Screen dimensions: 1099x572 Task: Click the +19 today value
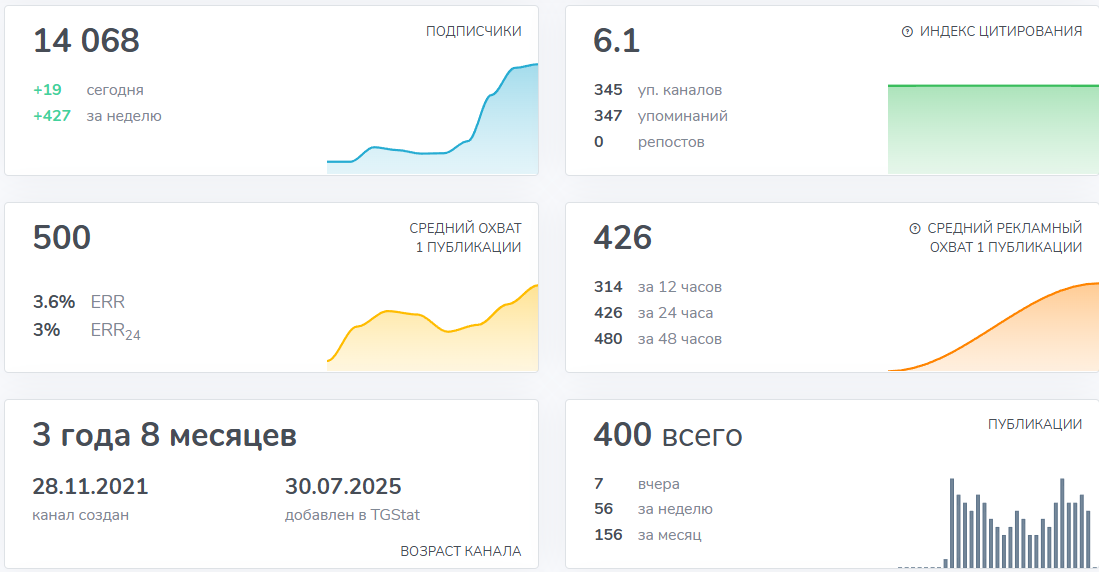coord(48,90)
